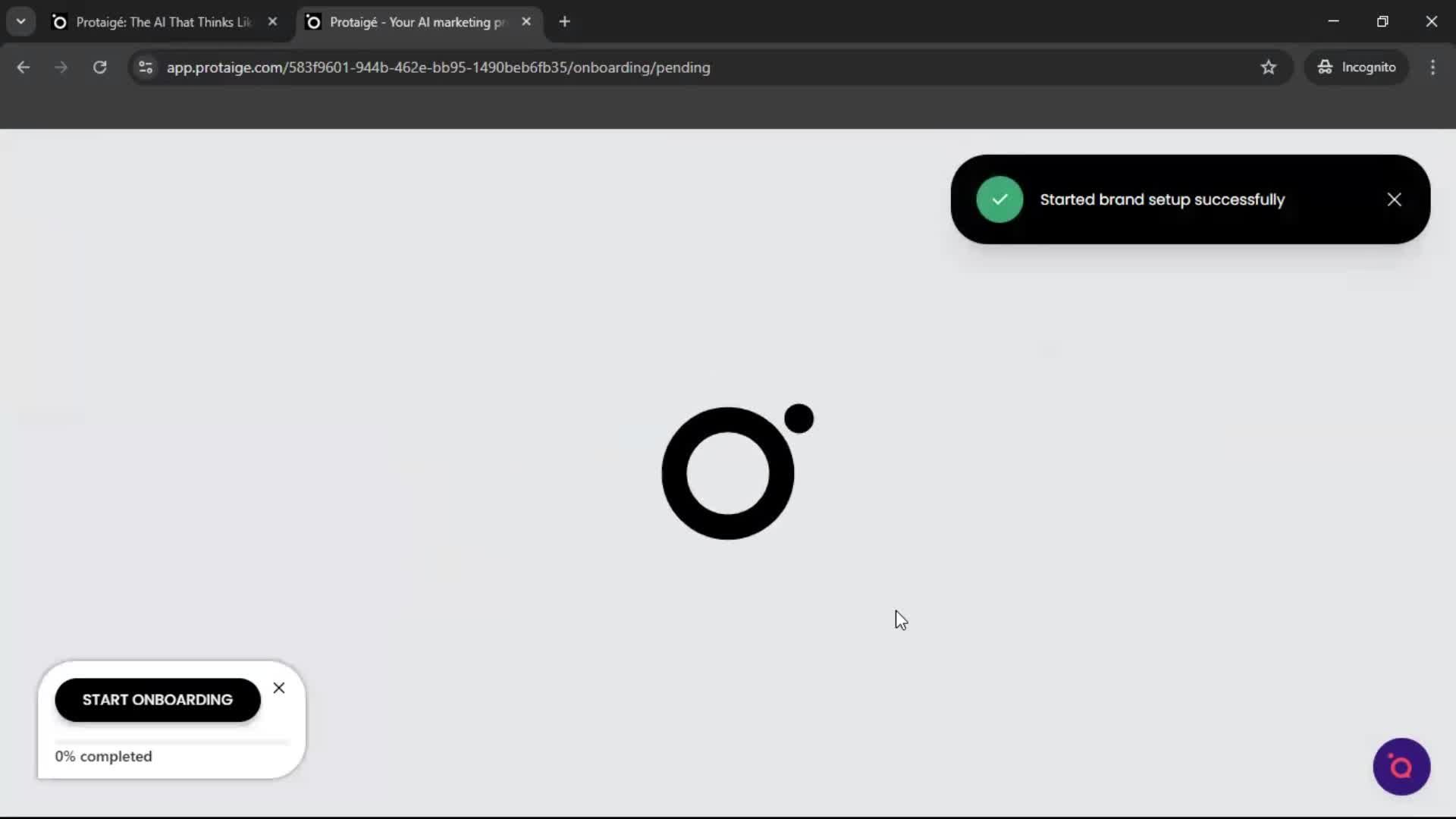This screenshot has width=1456, height=819.
Task: Click the forward navigation arrow
Action: pyautogui.click(x=61, y=67)
